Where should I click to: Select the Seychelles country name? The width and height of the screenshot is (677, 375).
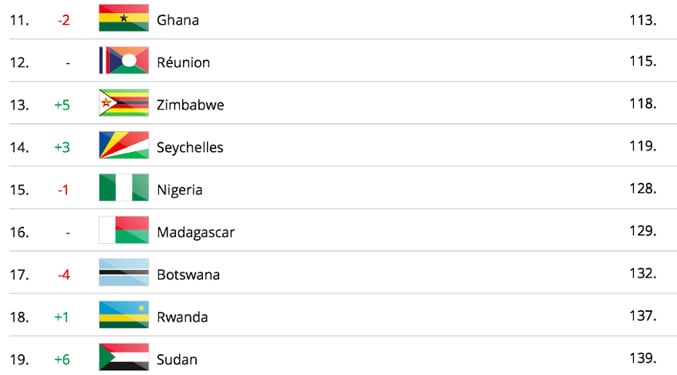pyautogui.click(x=190, y=148)
